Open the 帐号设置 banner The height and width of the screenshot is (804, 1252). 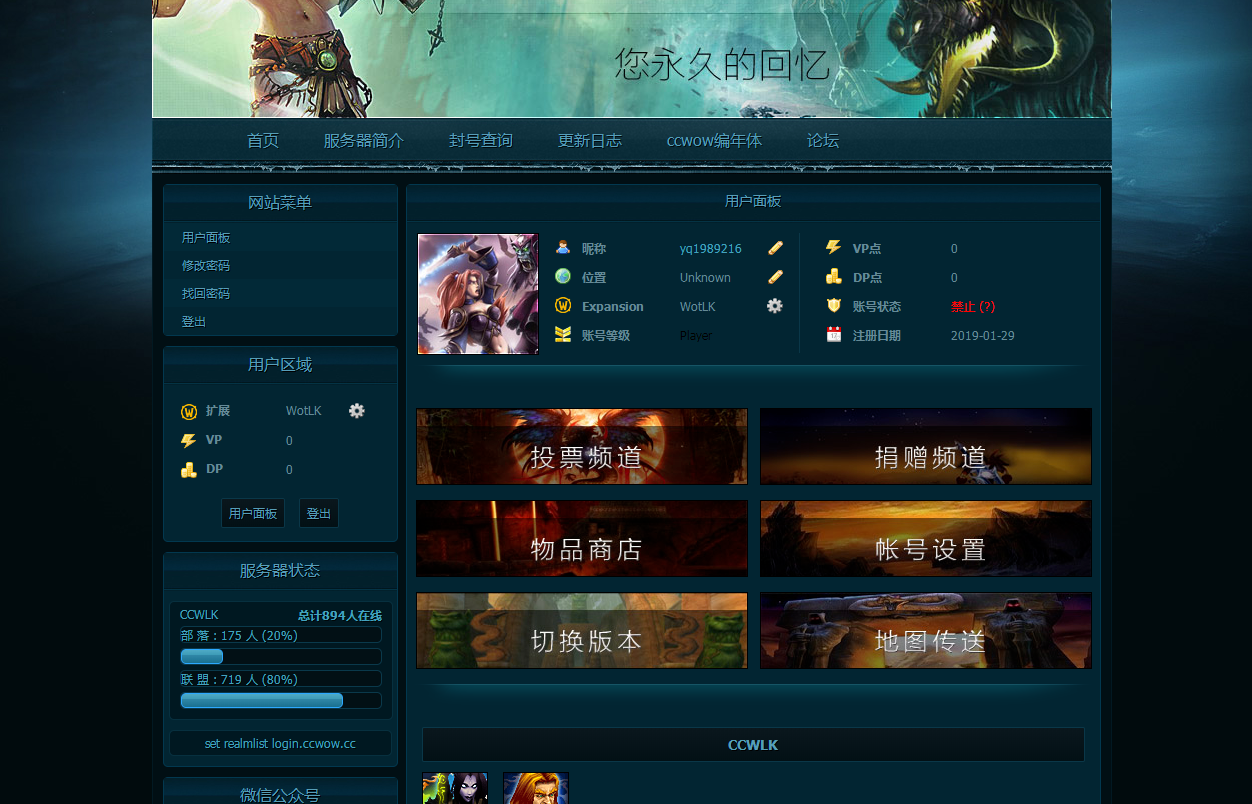[926, 538]
